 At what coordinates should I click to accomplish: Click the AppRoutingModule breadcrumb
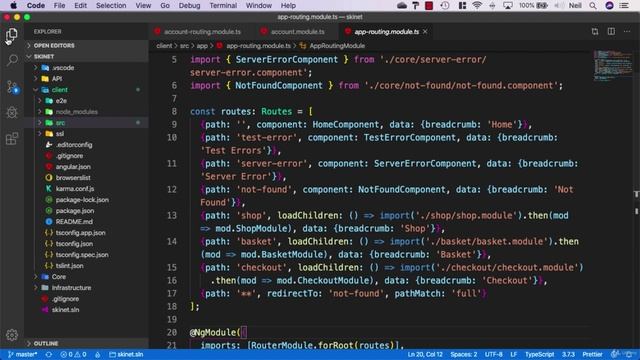[x=337, y=46]
